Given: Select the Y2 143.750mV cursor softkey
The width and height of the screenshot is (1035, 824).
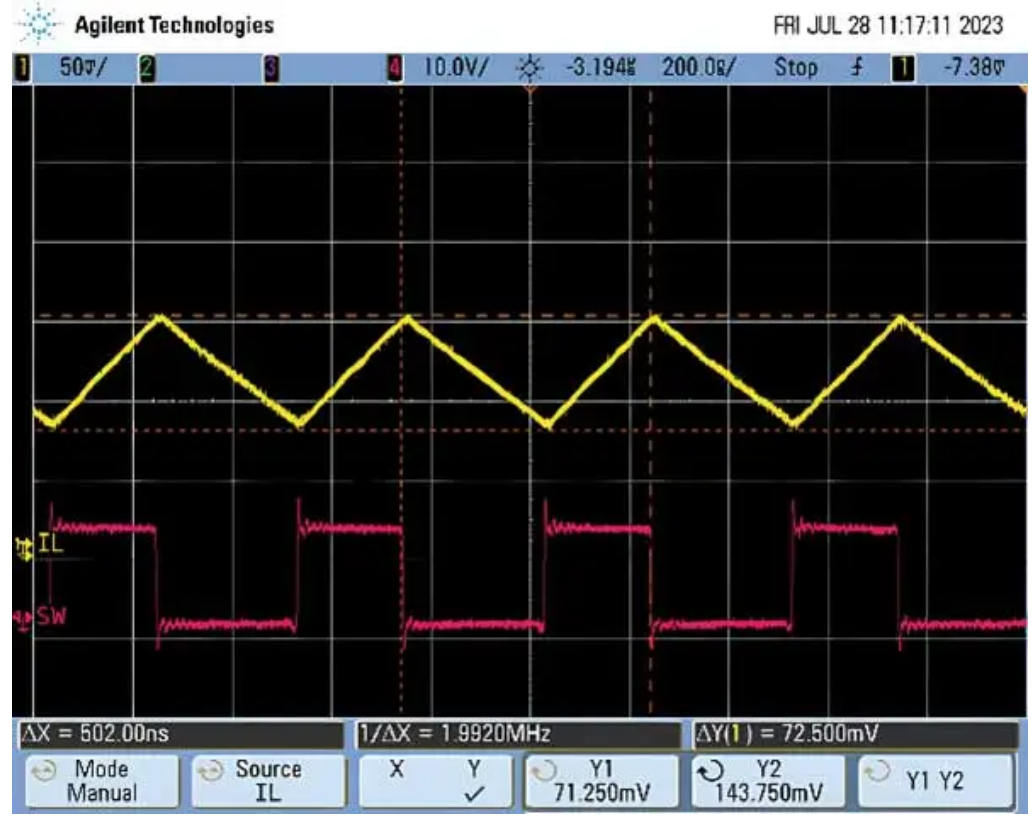Looking at the screenshot, I should pos(768,781).
